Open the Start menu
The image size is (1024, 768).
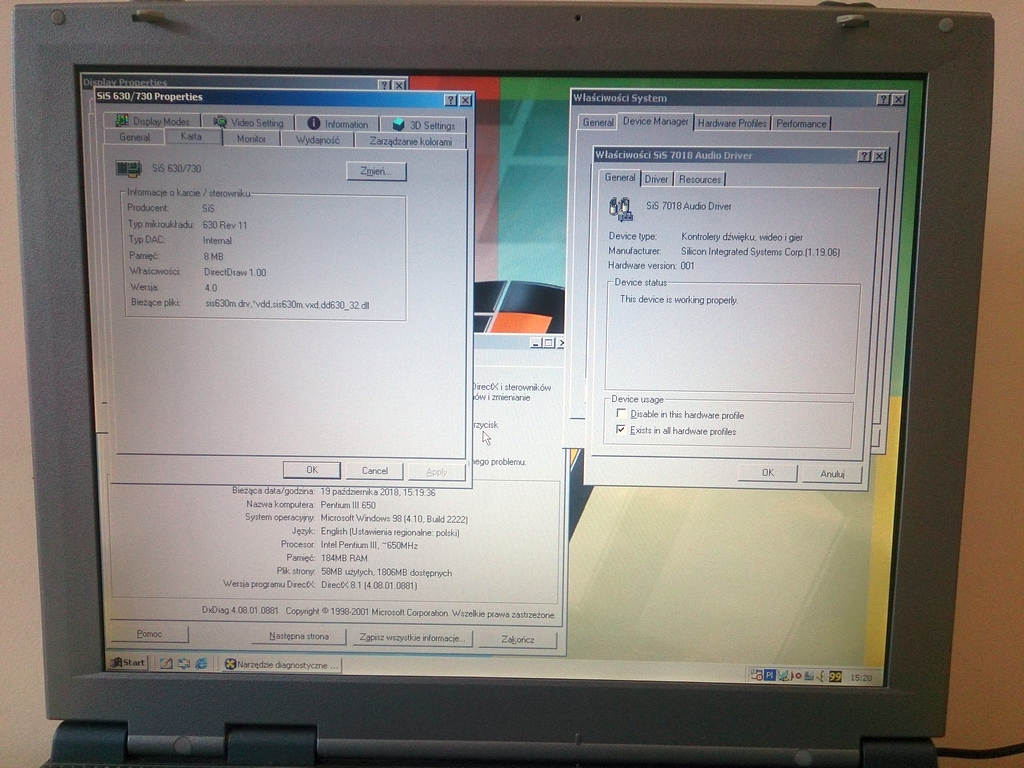coord(128,662)
